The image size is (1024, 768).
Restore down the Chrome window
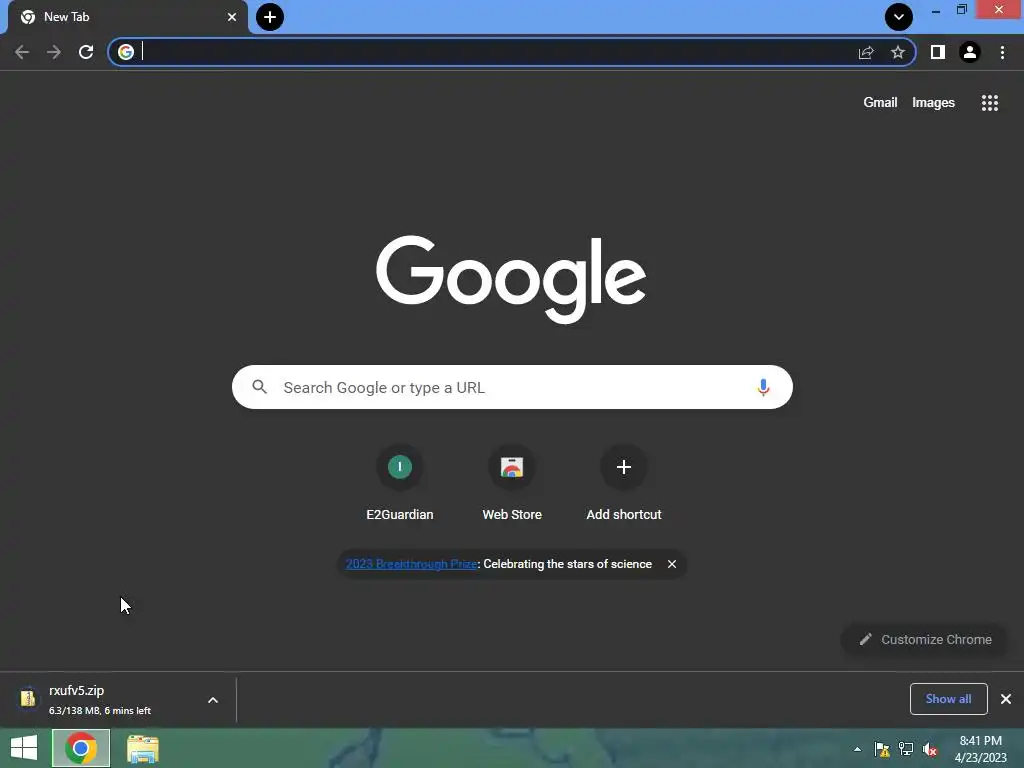(962, 10)
